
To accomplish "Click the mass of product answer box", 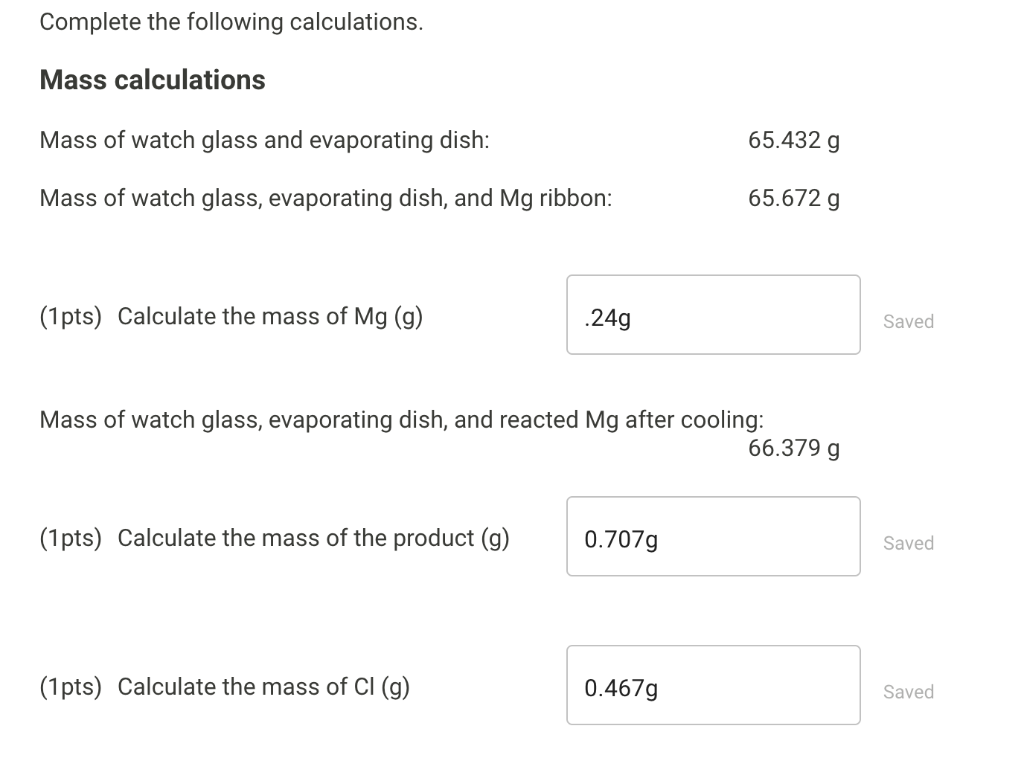I will 713,536.
